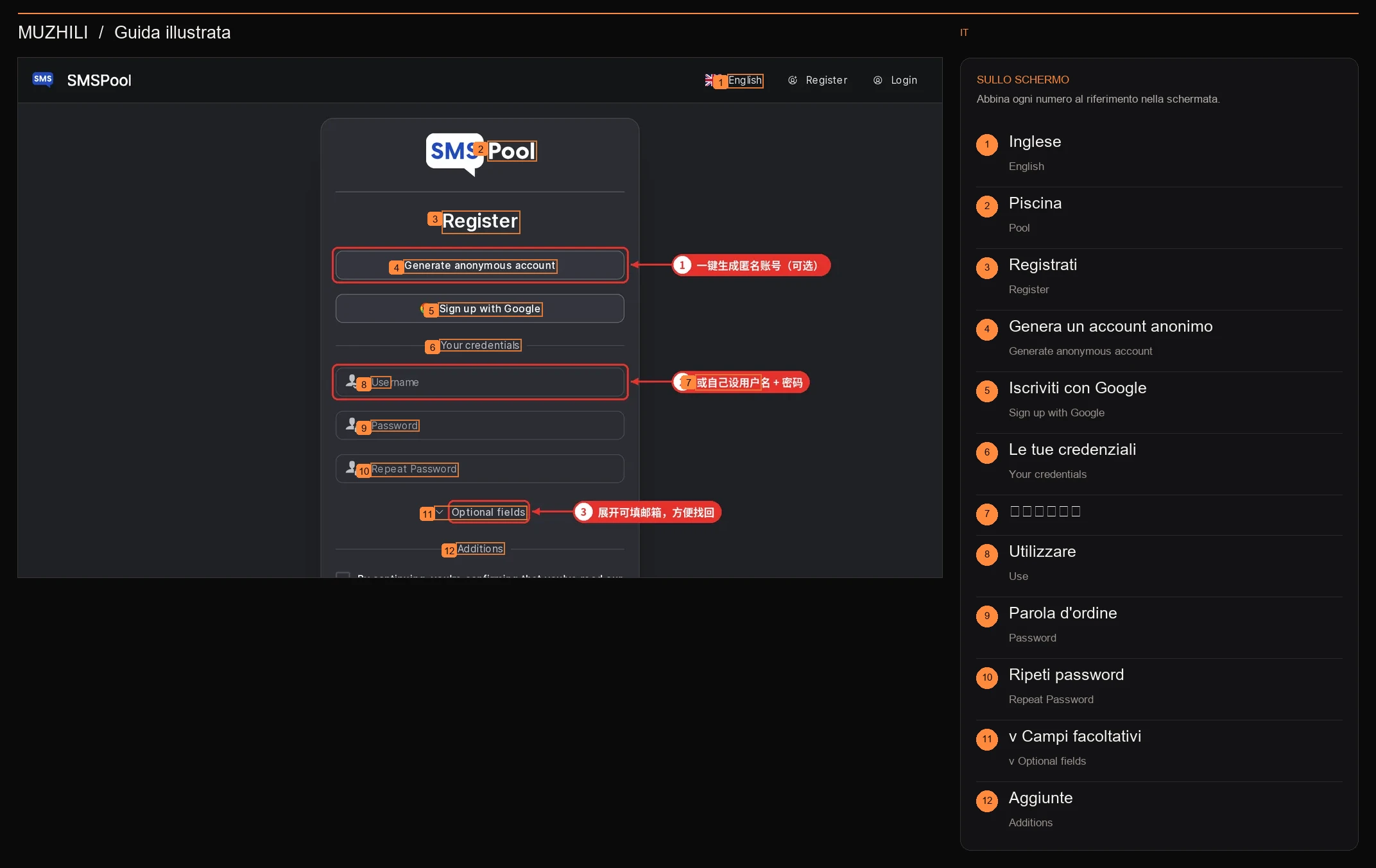The image size is (1376, 868).
Task: Select legend item Genera un account anonimo
Action: (1159, 339)
